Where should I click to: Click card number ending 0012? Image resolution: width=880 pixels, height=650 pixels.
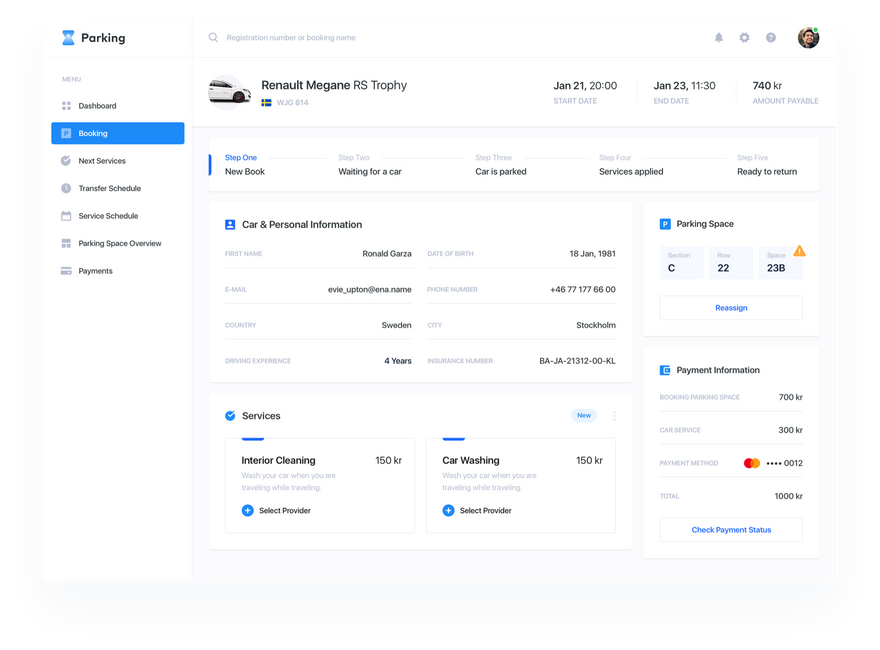[x=785, y=463]
